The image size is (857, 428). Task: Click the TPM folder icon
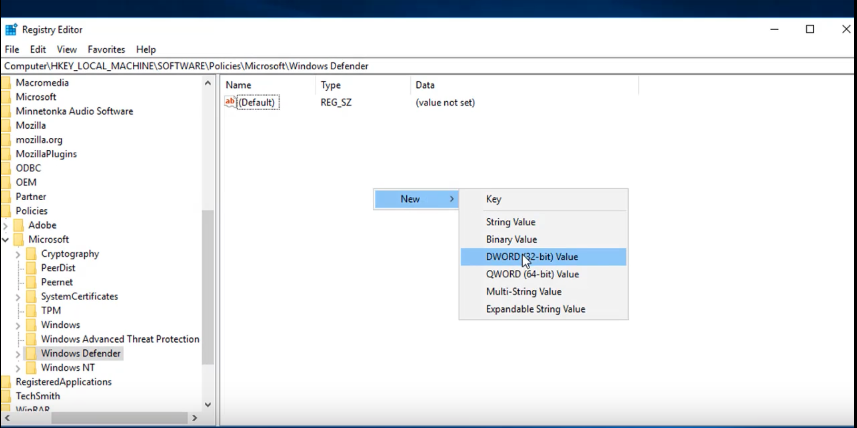[x=31, y=310]
